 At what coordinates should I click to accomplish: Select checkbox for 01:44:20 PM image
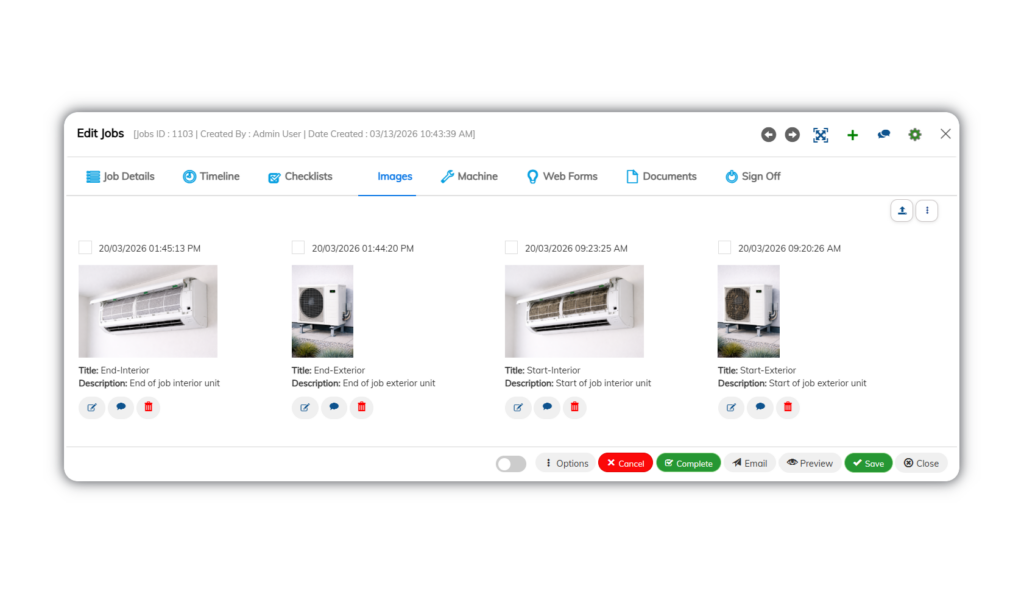[x=298, y=247]
